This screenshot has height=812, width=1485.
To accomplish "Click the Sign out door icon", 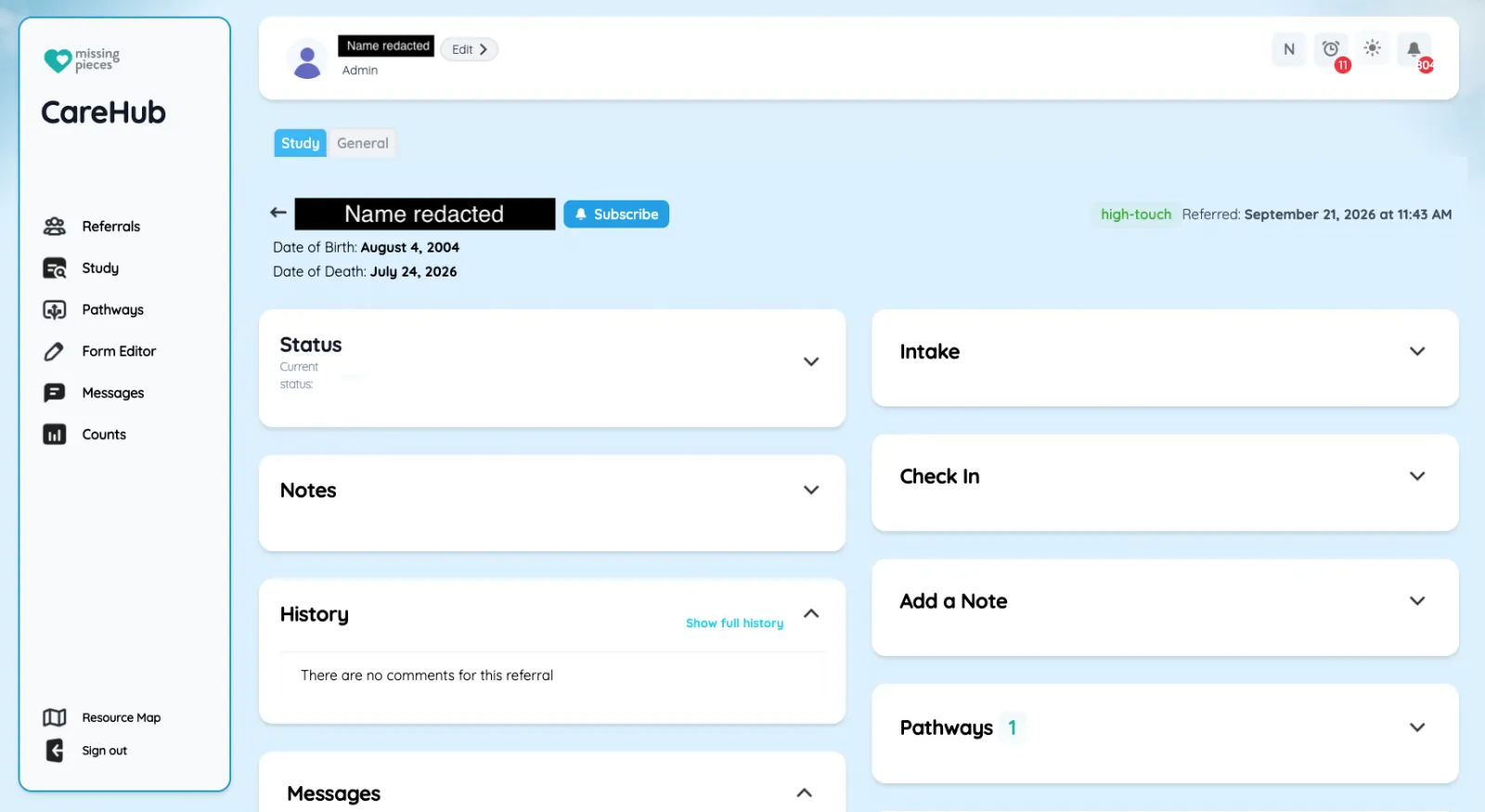I will tap(55, 750).
